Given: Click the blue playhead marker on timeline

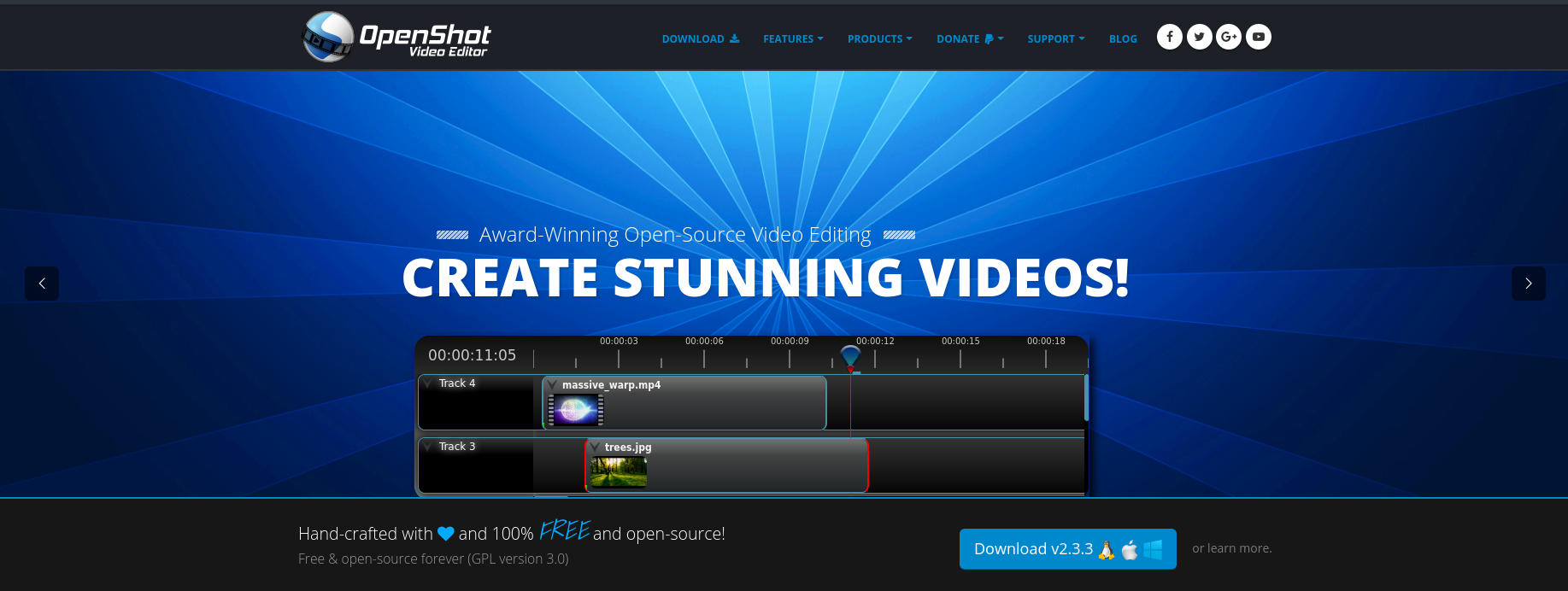Looking at the screenshot, I should pyautogui.click(x=850, y=356).
